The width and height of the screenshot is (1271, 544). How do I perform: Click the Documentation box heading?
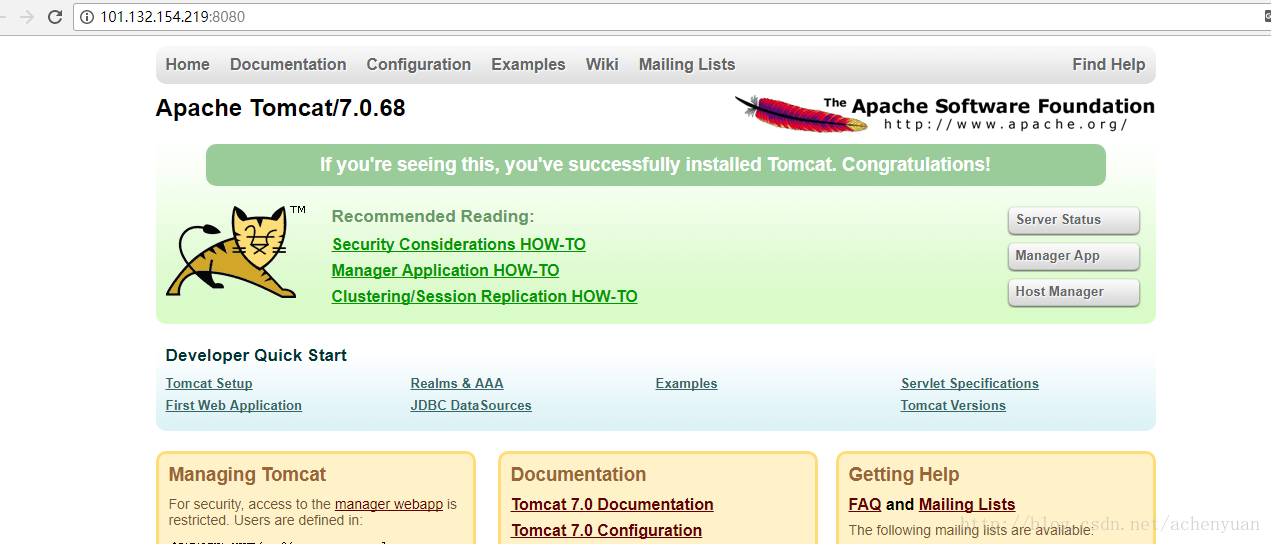pyautogui.click(x=578, y=474)
